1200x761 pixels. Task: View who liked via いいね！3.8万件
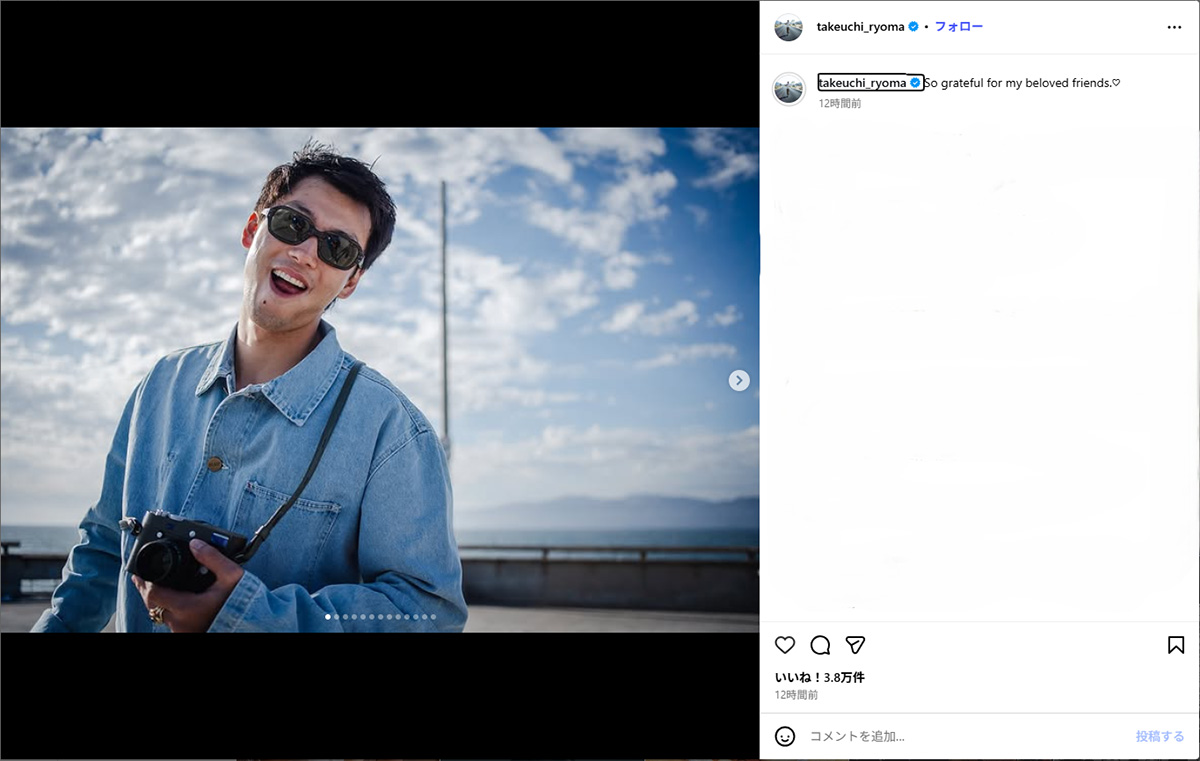point(819,677)
